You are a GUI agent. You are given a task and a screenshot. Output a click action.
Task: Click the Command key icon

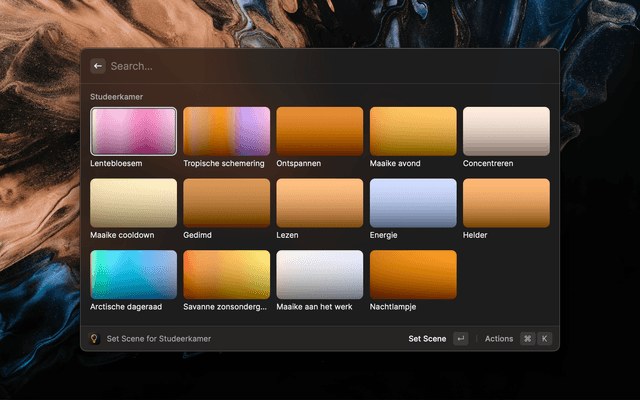click(527, 339)
